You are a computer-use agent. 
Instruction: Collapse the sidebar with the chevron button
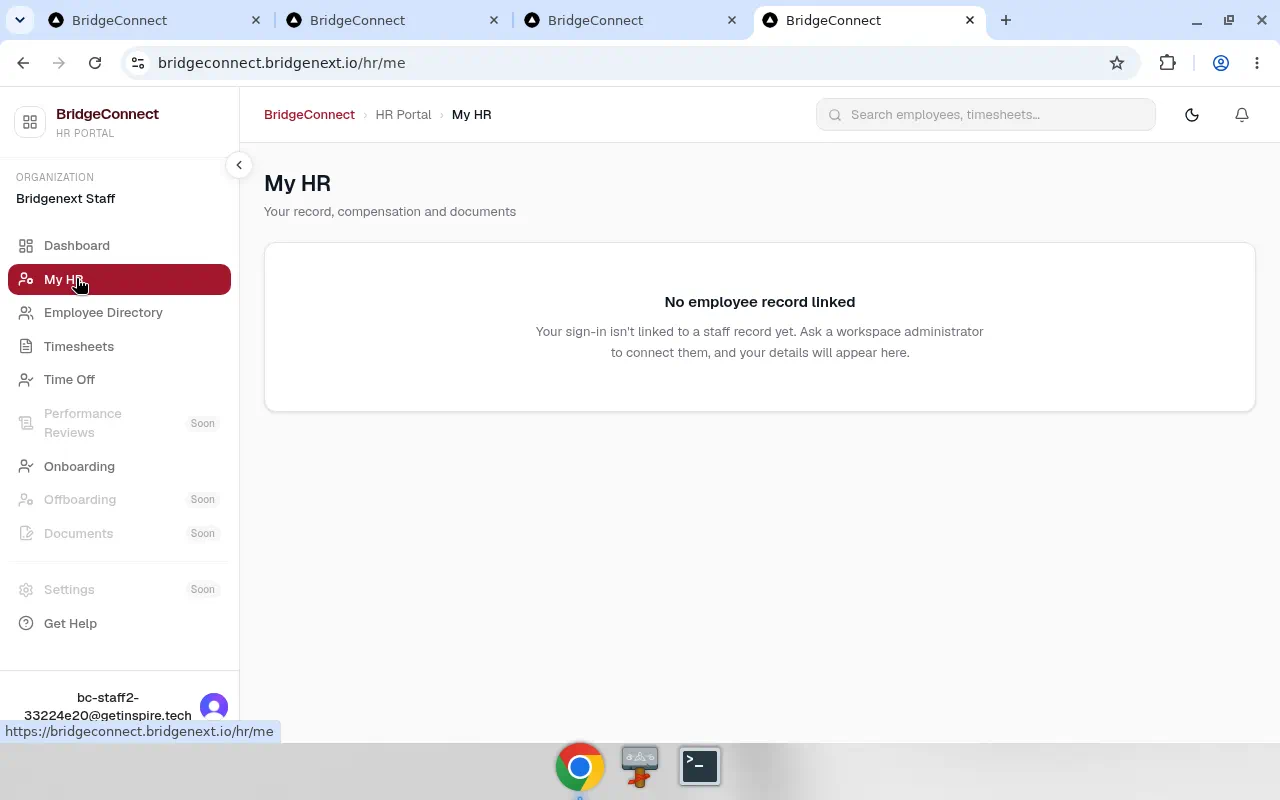[x=239, y=165]
